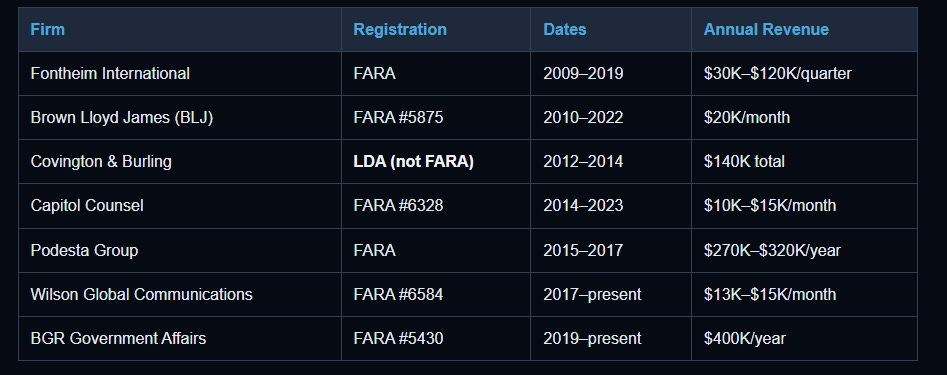Click the $270K–$320K/year revenue cell
947x375 pixels.
804,251
